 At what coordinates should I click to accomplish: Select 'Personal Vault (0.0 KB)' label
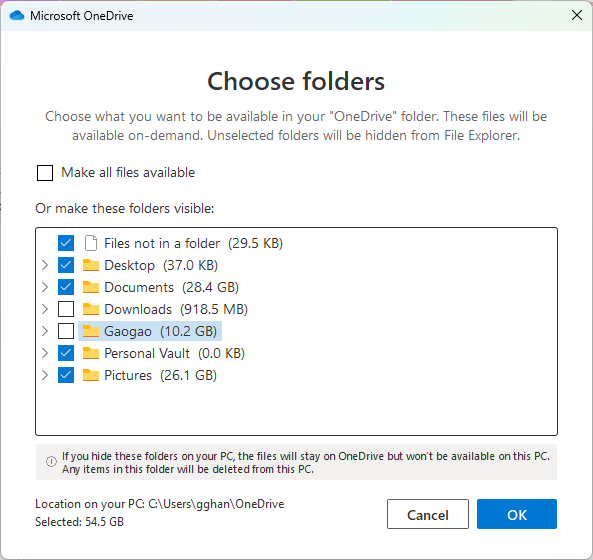174,353
